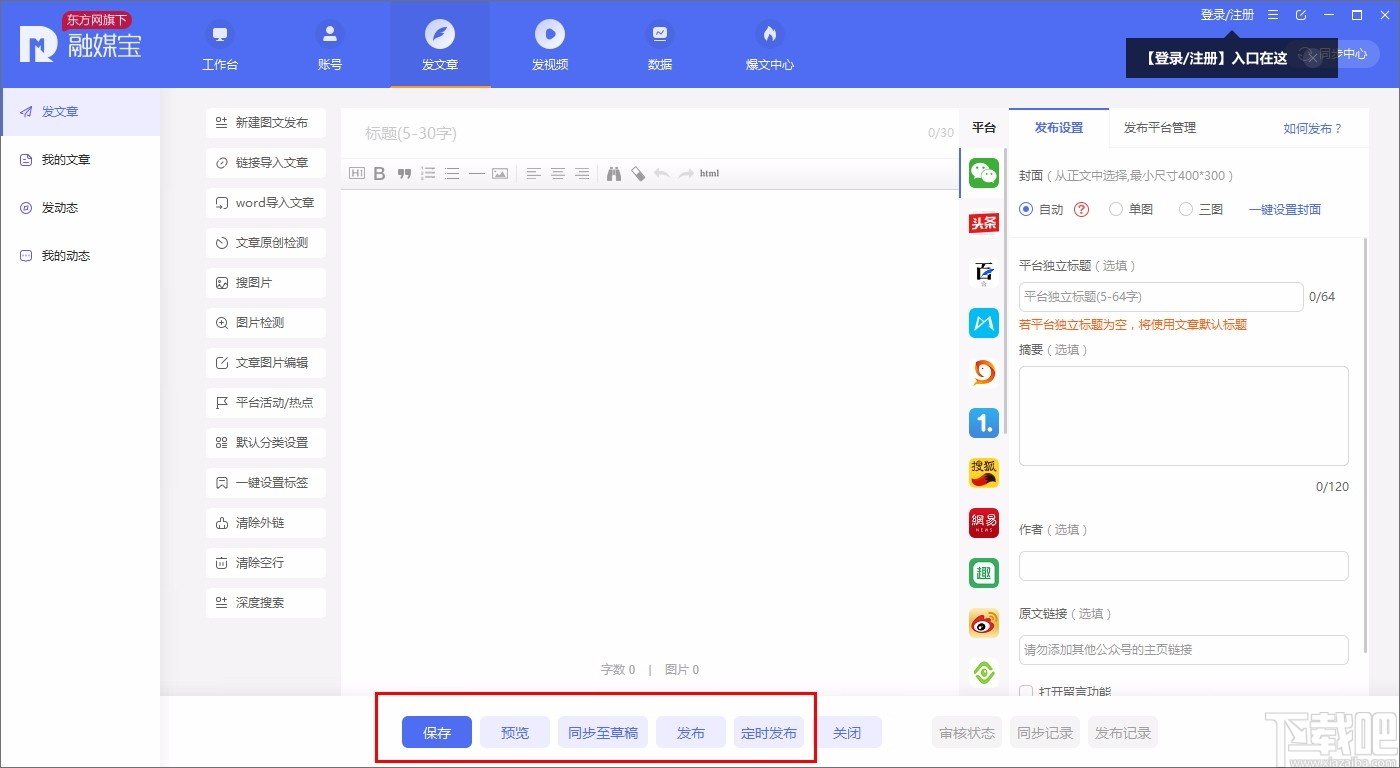Screen dimensions: 1400x768
Task: Open the html source view icon
Action: (708, 173)
